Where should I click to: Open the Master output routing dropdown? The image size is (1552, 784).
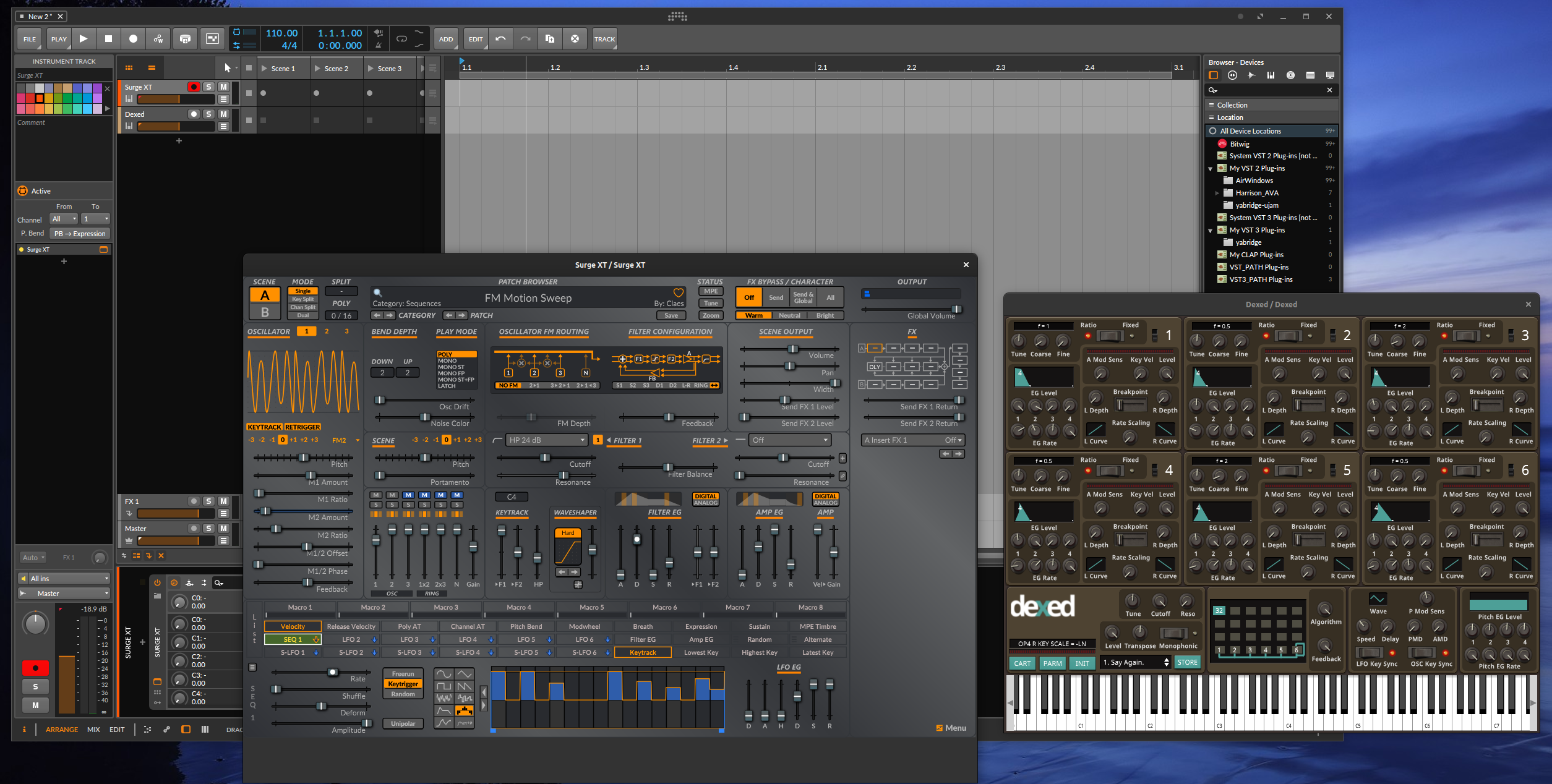(64, 594)
